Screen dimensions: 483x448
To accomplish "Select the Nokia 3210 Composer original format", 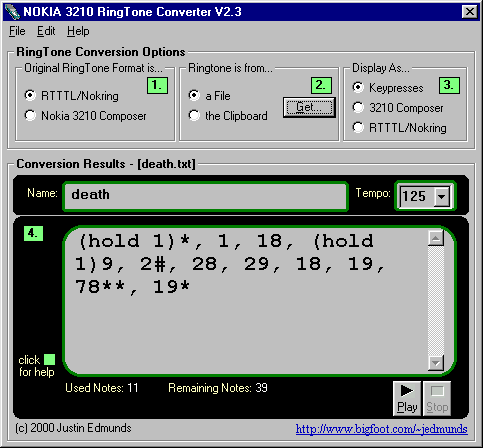I will (30, 116).
